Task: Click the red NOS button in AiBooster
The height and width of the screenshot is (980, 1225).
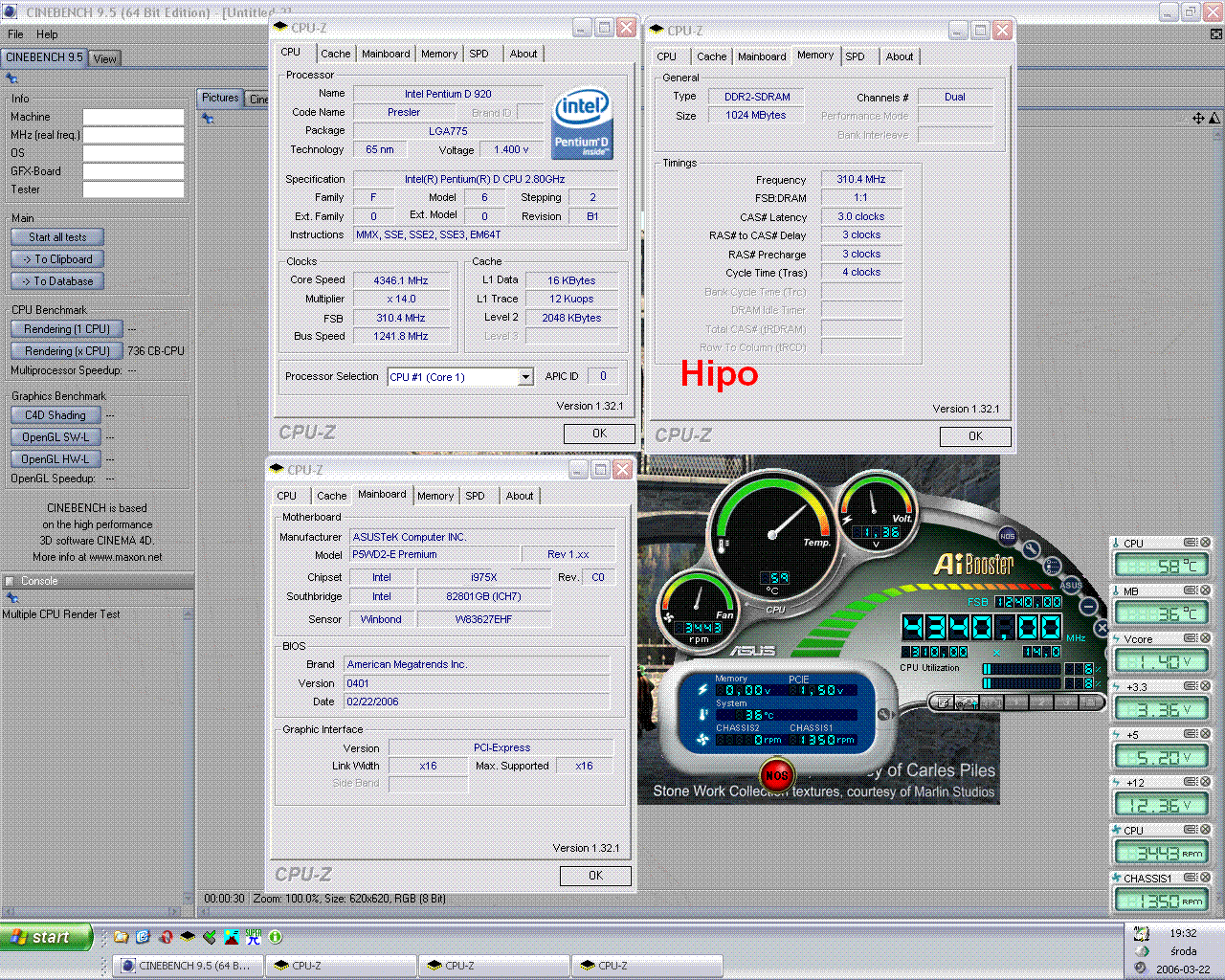Action: click(x=776, y=775)
